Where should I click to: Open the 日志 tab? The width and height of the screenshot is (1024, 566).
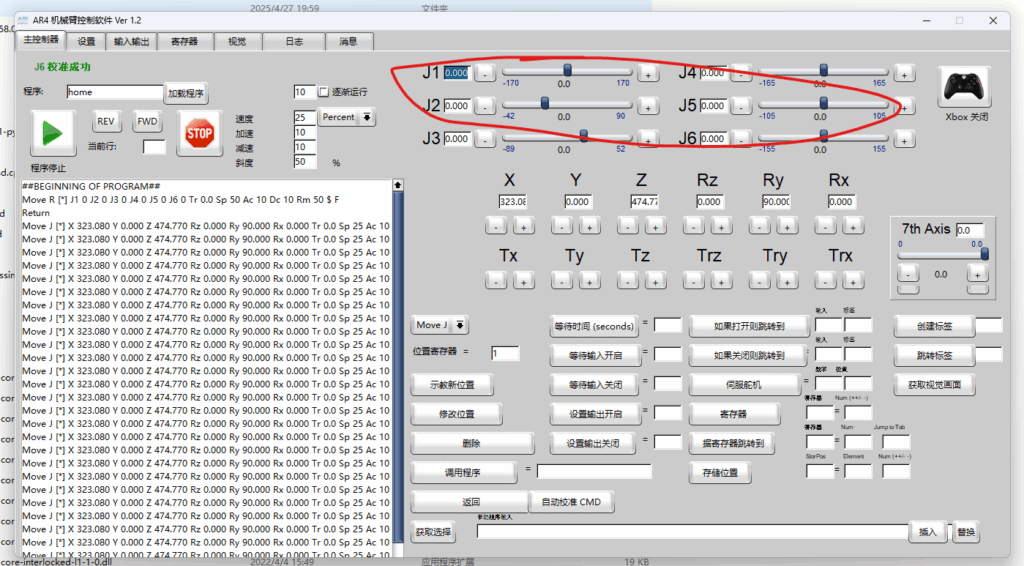click(294, 41)
